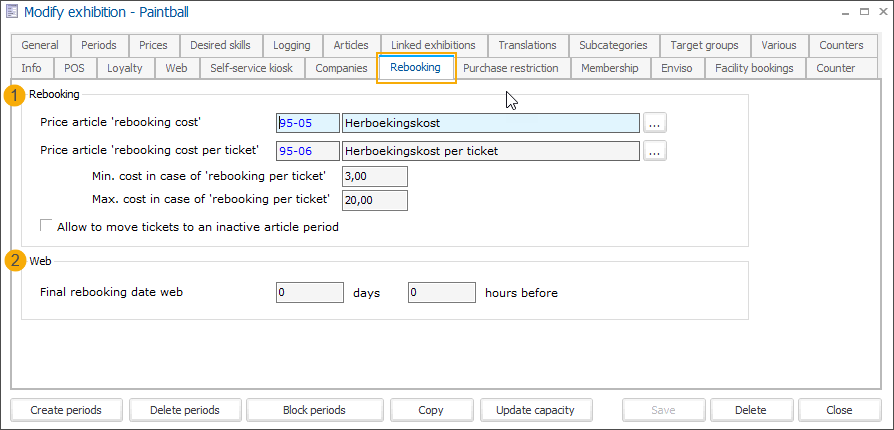Open the POS tab

[x=74, y=68]
